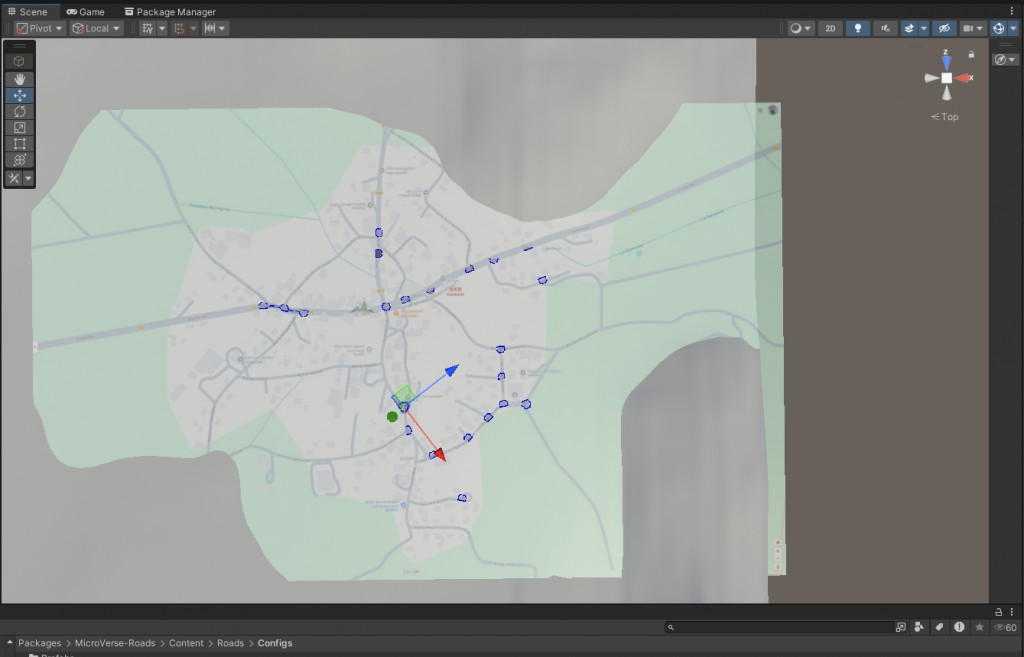Viewport: 1024px width, 657px height.
Task: Select the green spline point handle
Action: point(392,417)
